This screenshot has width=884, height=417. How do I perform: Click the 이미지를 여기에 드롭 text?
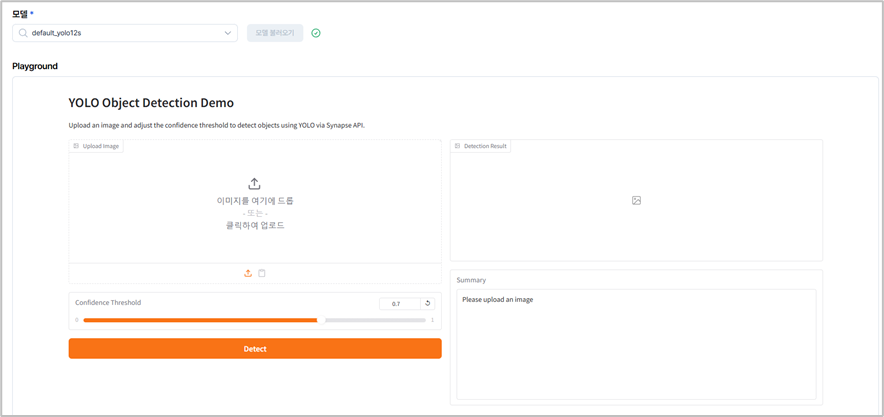point(255,201)
